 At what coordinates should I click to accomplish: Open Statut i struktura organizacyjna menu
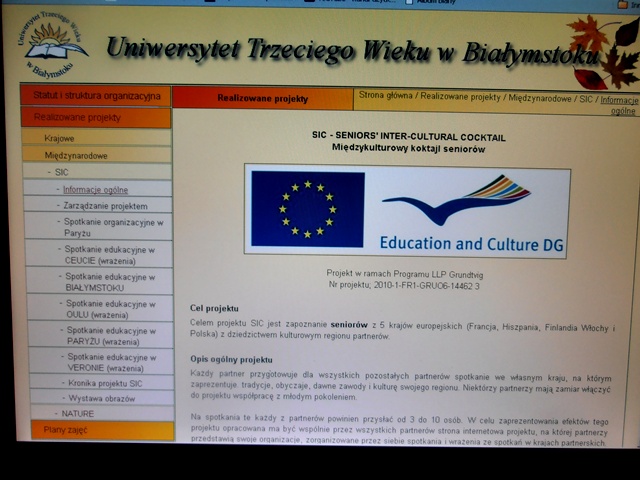click(96, 96)
